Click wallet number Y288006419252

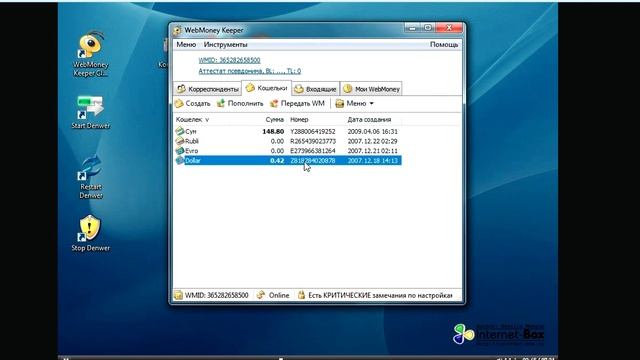313,131
